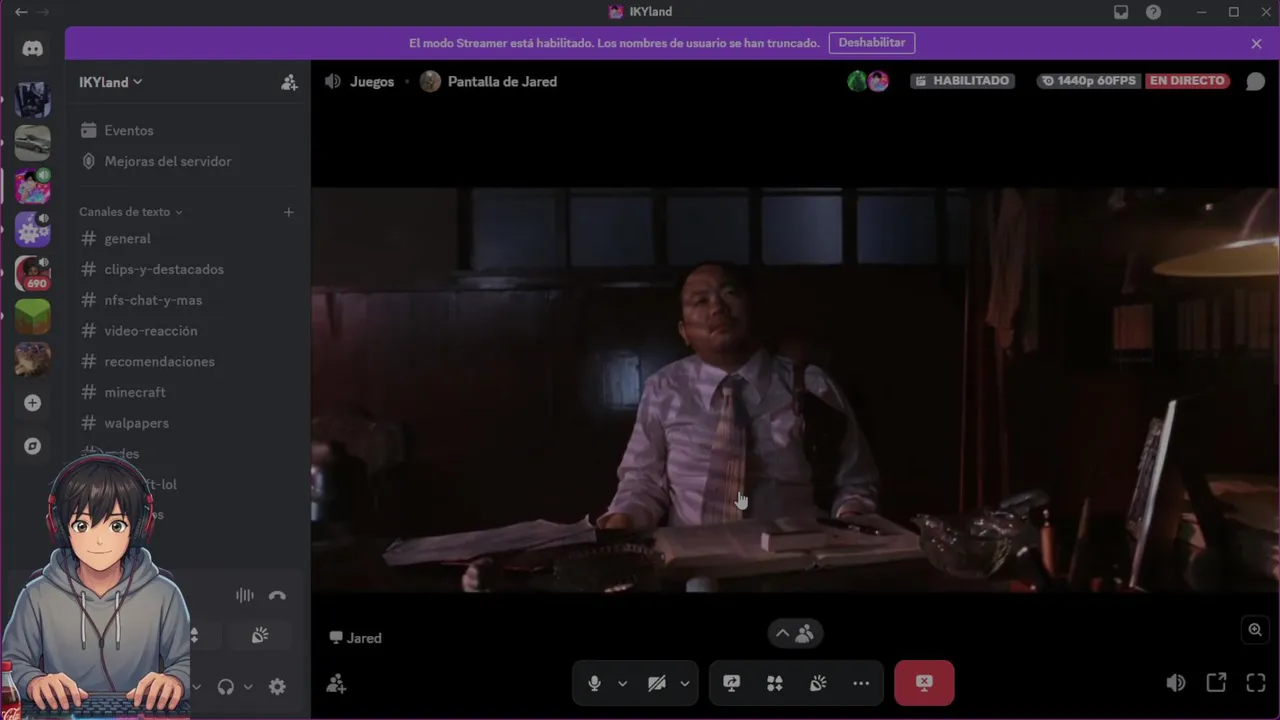Open headphone output options arrow
This screenshot has width=1280, height=720.
(248, 686)
